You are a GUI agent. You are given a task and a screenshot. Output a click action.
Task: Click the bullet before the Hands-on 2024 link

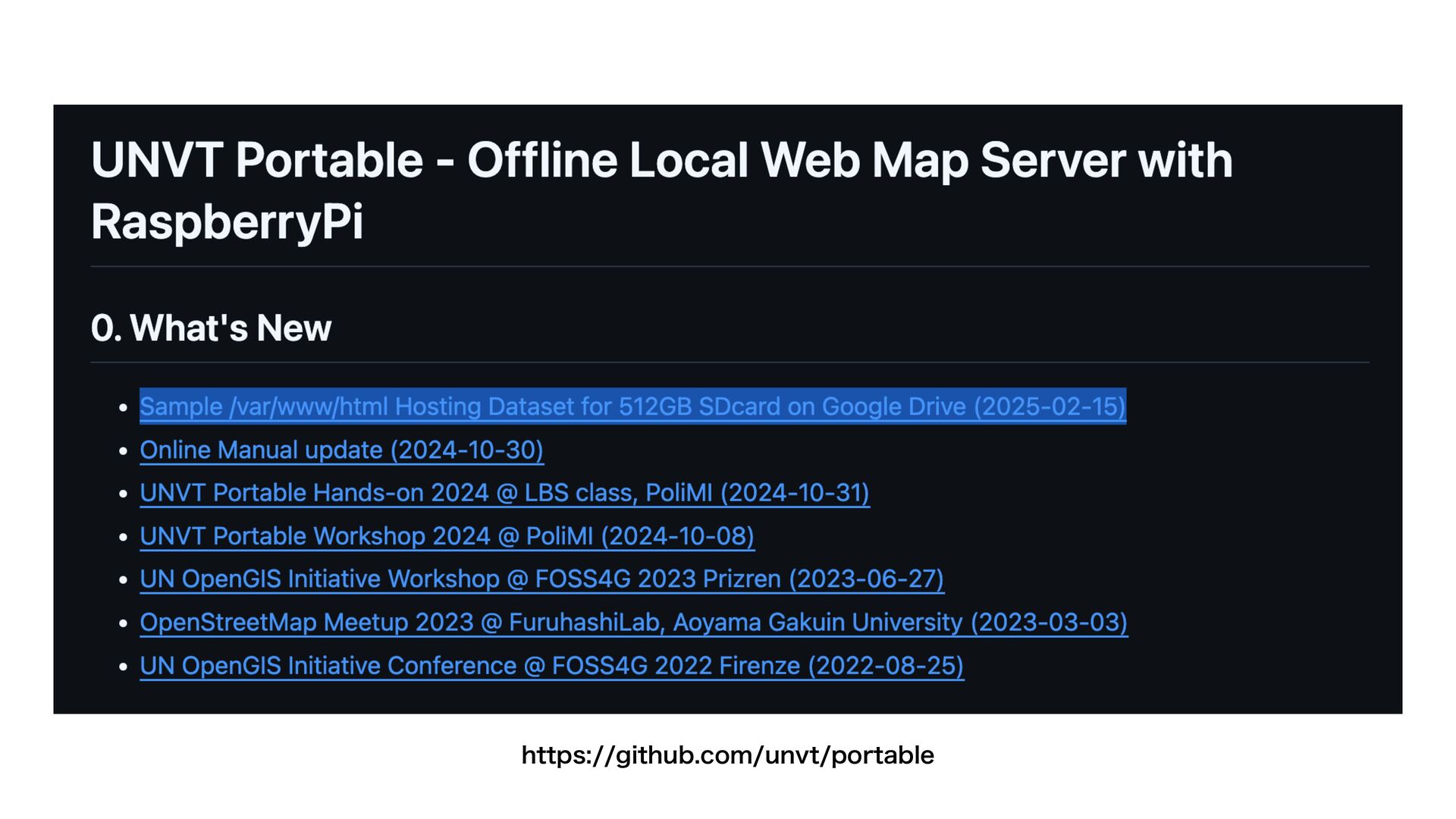tap(124, 494)
